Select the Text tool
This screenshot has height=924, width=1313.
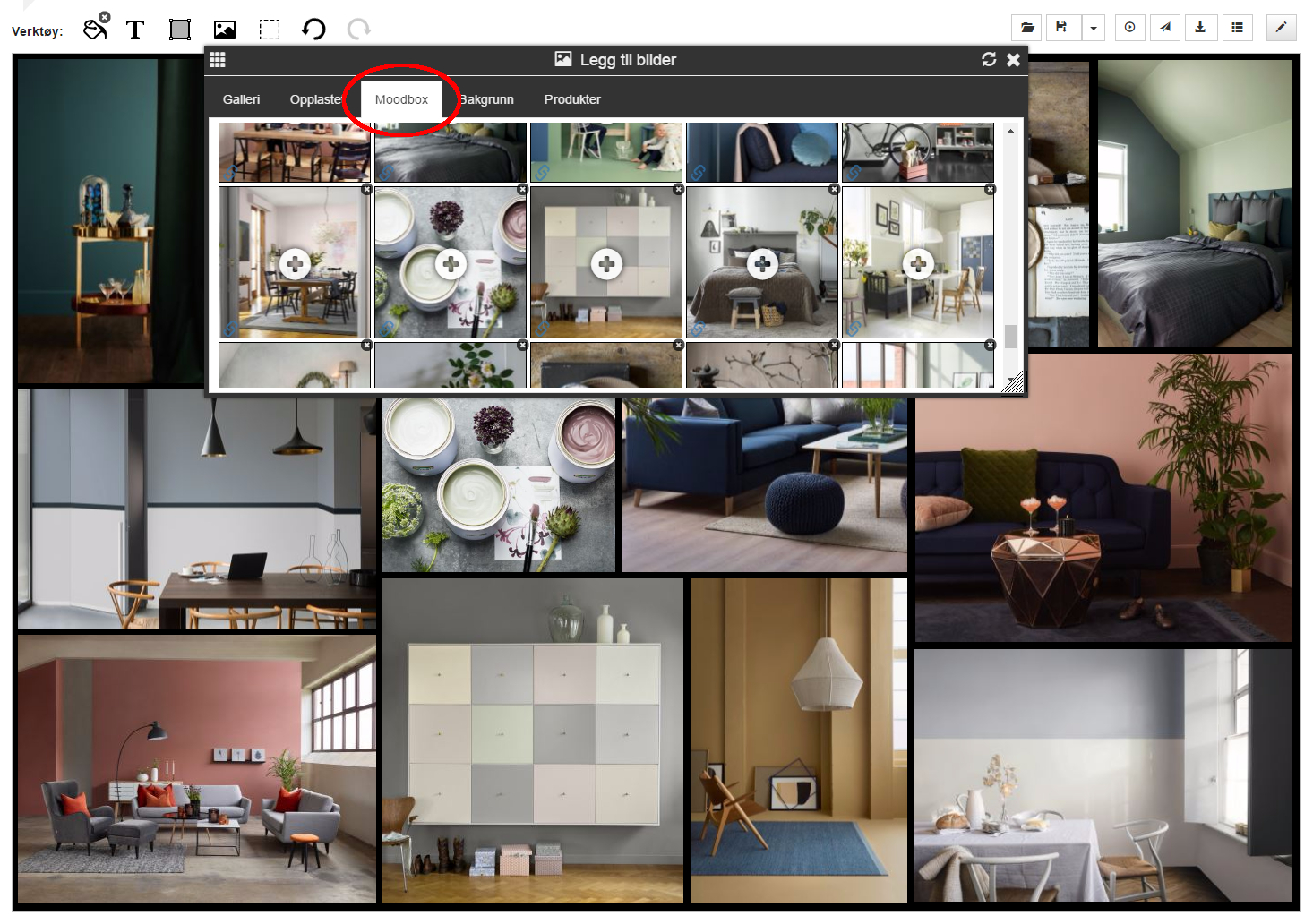tap(135, 28)
